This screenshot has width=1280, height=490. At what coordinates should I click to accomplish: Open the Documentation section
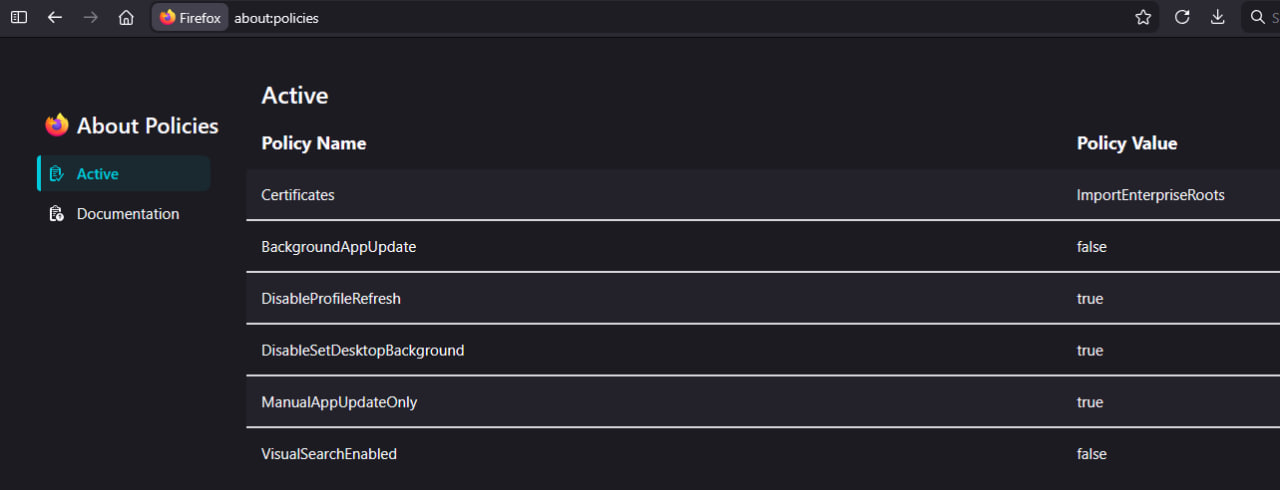[x=128, y=214]
